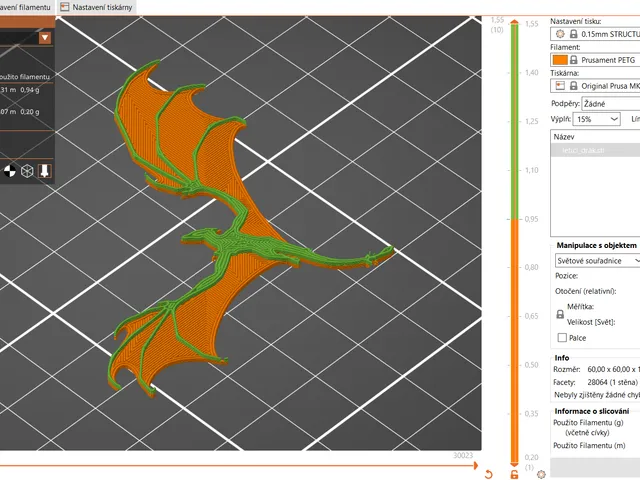Click the layer slider unlock padlock icon
Screen dimensions: 640x480
(x=514, y=474)
